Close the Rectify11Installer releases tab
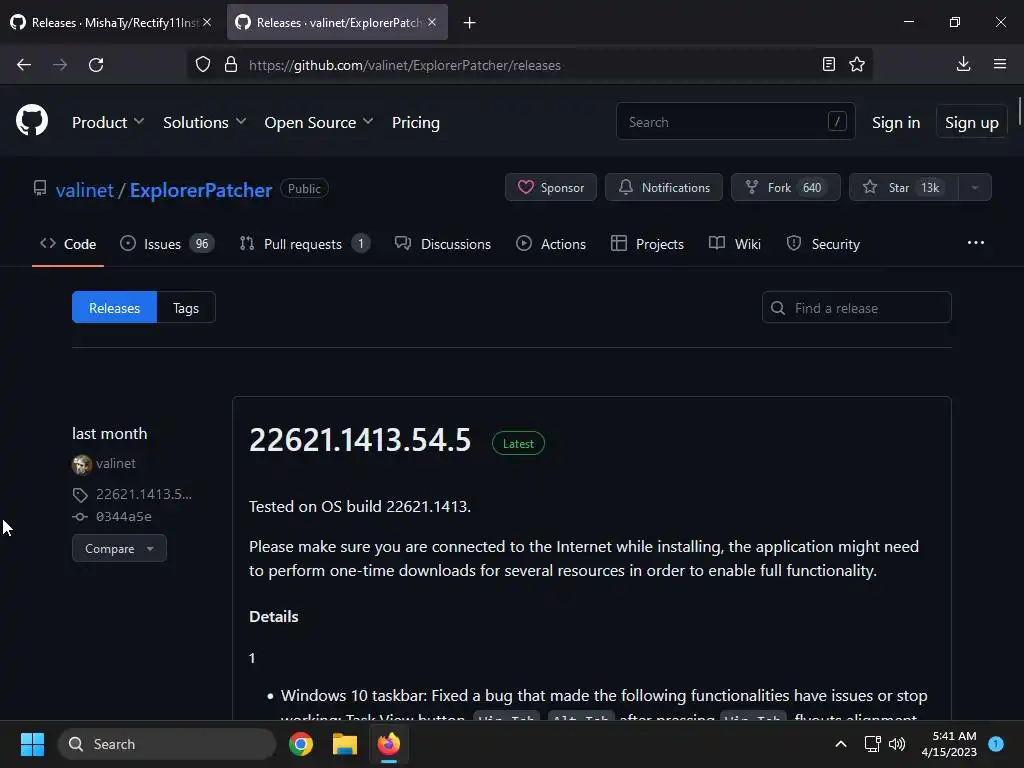 pyautogui.click(x=207, y=22)
